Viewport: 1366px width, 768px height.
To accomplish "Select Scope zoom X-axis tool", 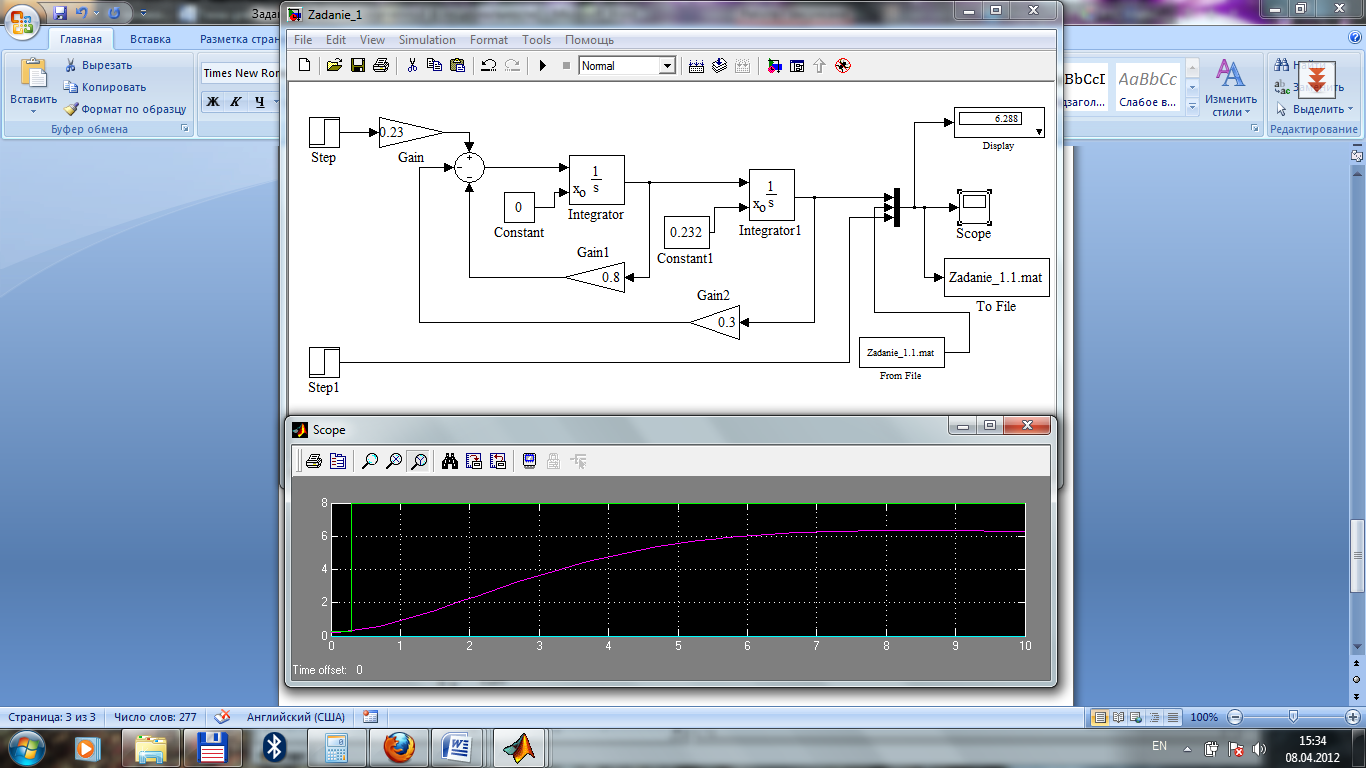I will (x=394, y=461).
